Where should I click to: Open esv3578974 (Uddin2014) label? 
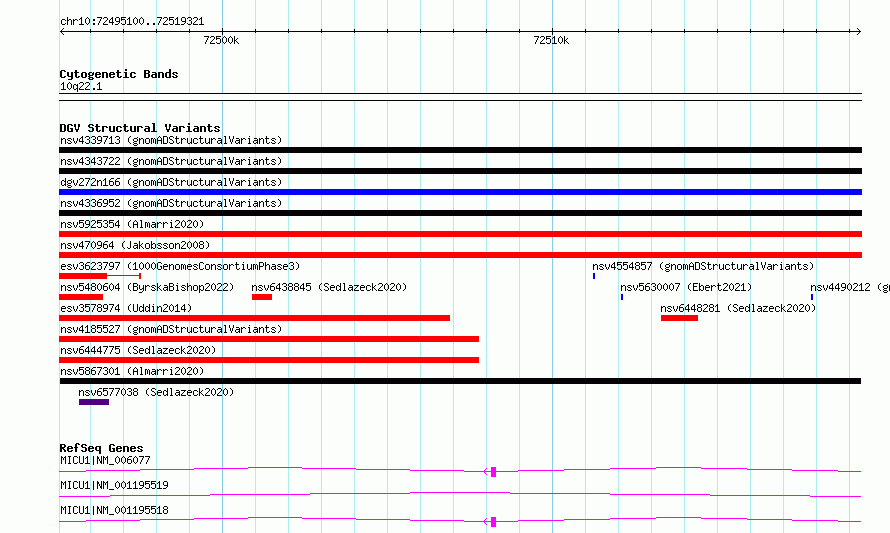[x=126, y=308]
